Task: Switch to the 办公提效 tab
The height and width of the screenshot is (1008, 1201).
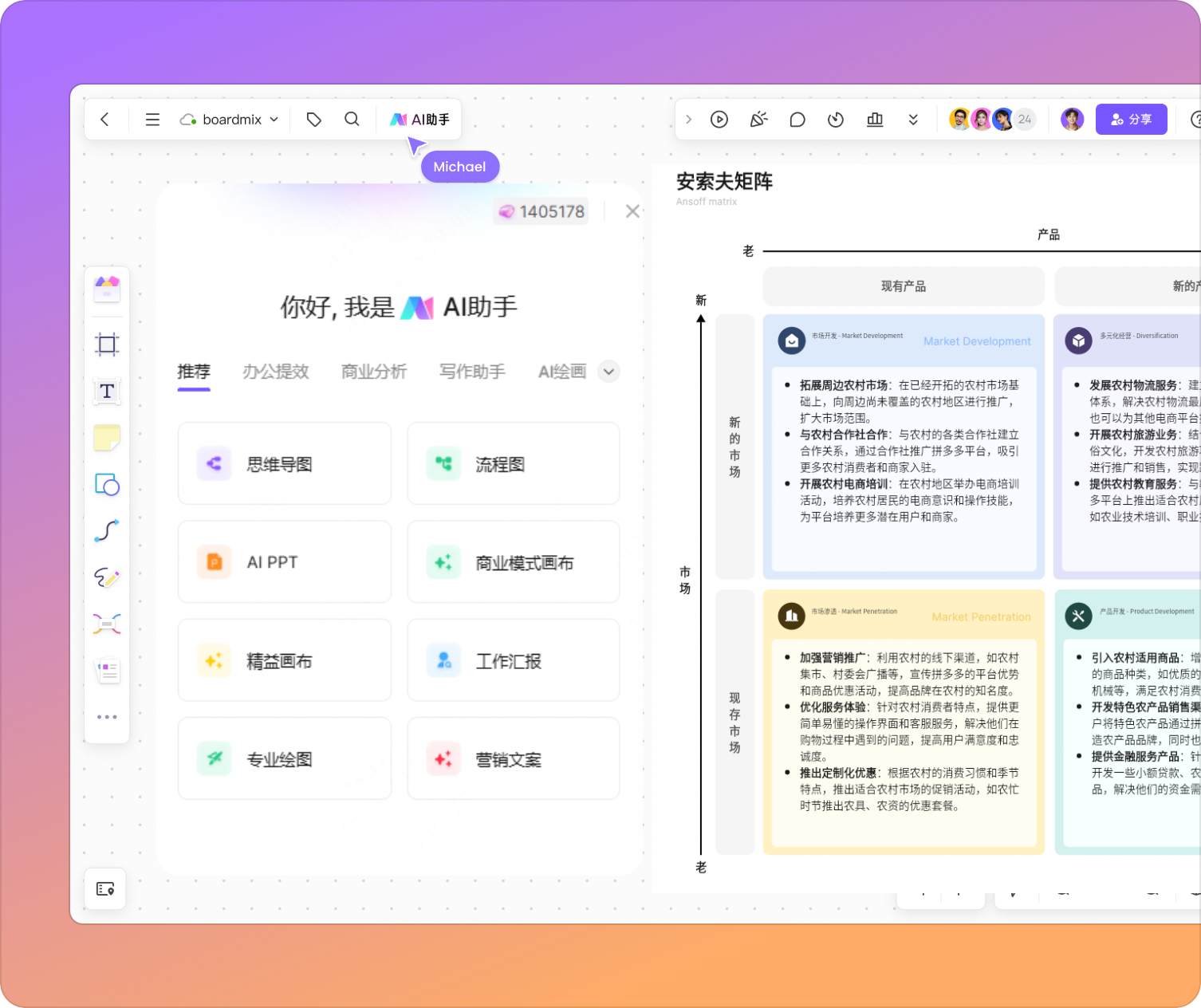Action: click(276, 372)
